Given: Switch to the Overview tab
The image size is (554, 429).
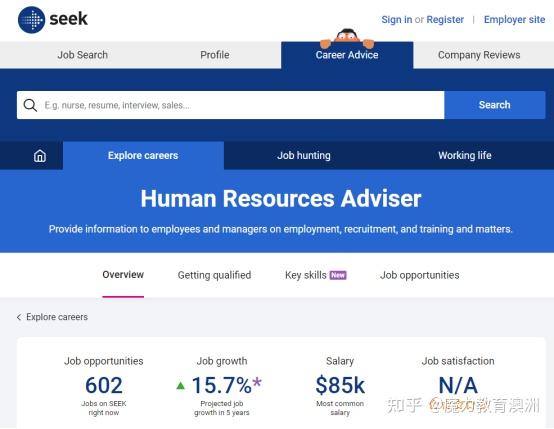Looking at the screenshot, I should (123, 275).
